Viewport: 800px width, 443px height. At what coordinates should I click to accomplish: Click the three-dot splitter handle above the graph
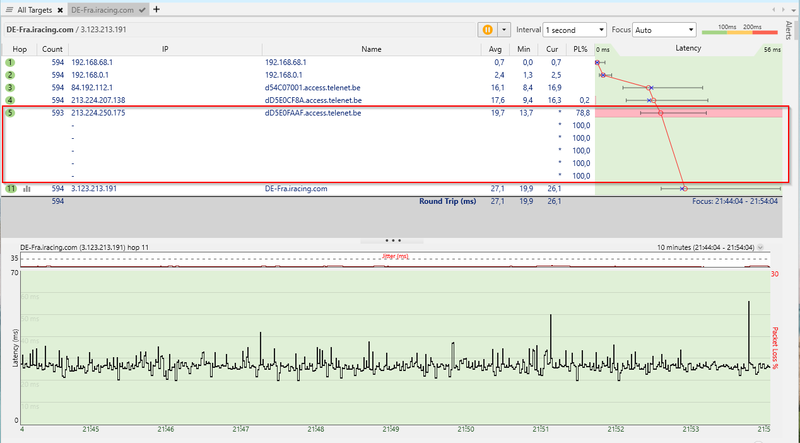point(393,240)
